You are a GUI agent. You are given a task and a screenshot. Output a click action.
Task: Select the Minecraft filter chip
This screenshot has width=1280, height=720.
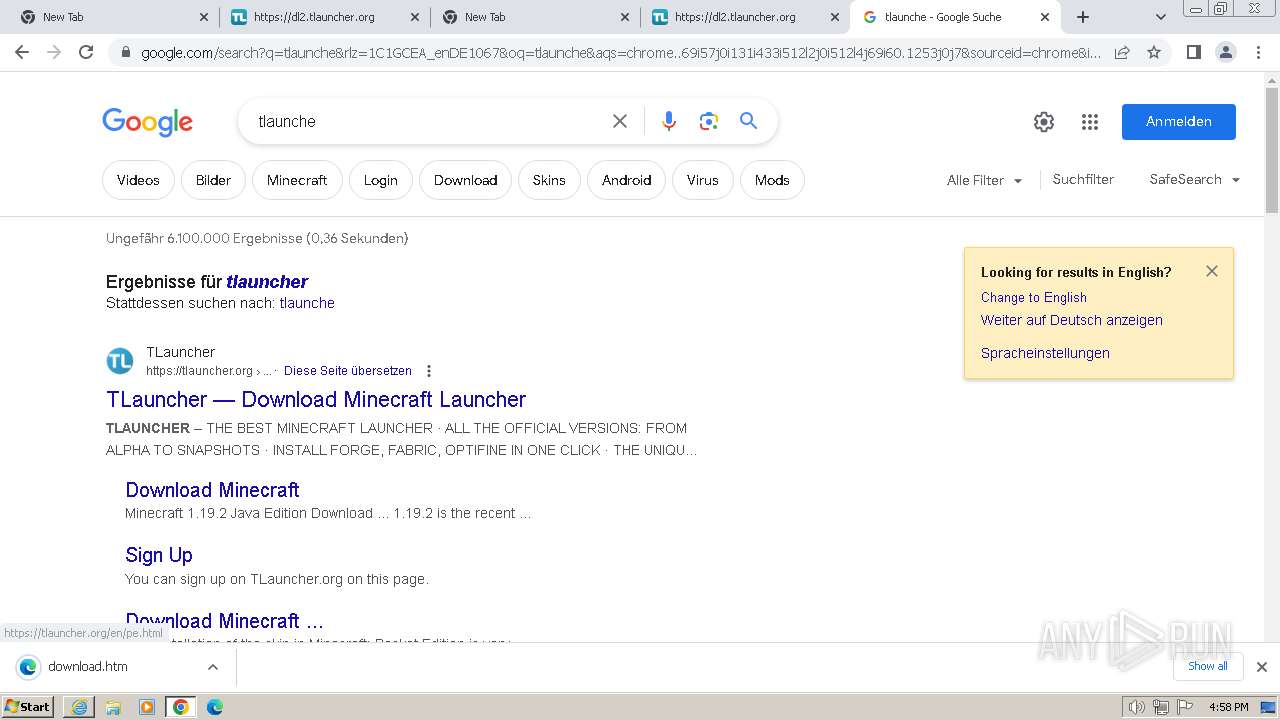[x=297, y=180]
